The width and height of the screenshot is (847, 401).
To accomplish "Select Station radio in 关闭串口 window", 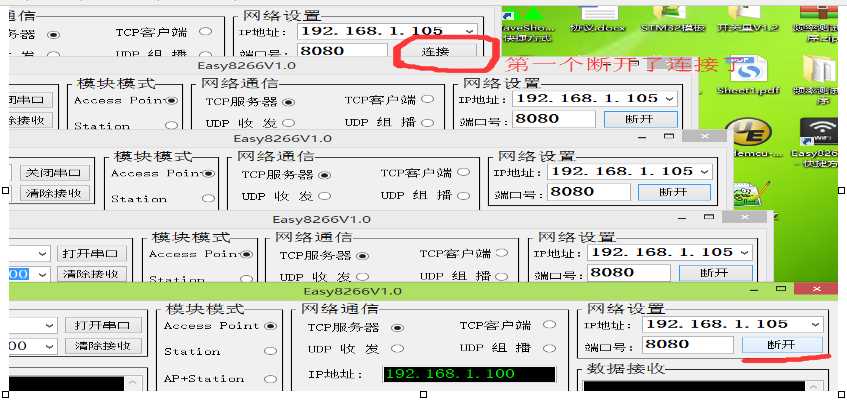I will (208, 198).
